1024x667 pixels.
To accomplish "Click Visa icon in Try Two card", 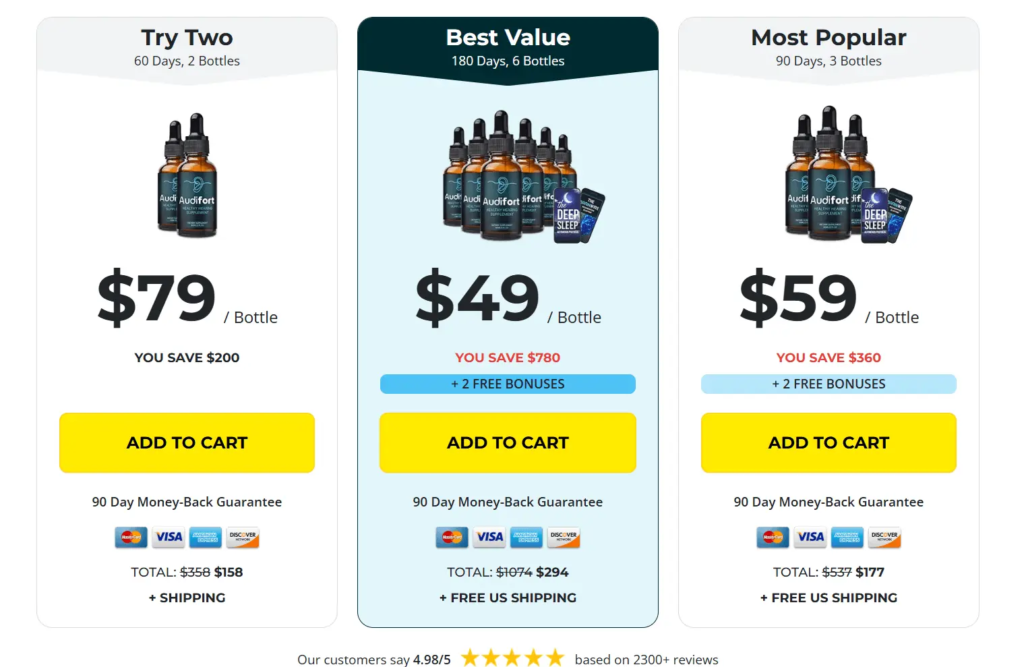I will point(168,537).
